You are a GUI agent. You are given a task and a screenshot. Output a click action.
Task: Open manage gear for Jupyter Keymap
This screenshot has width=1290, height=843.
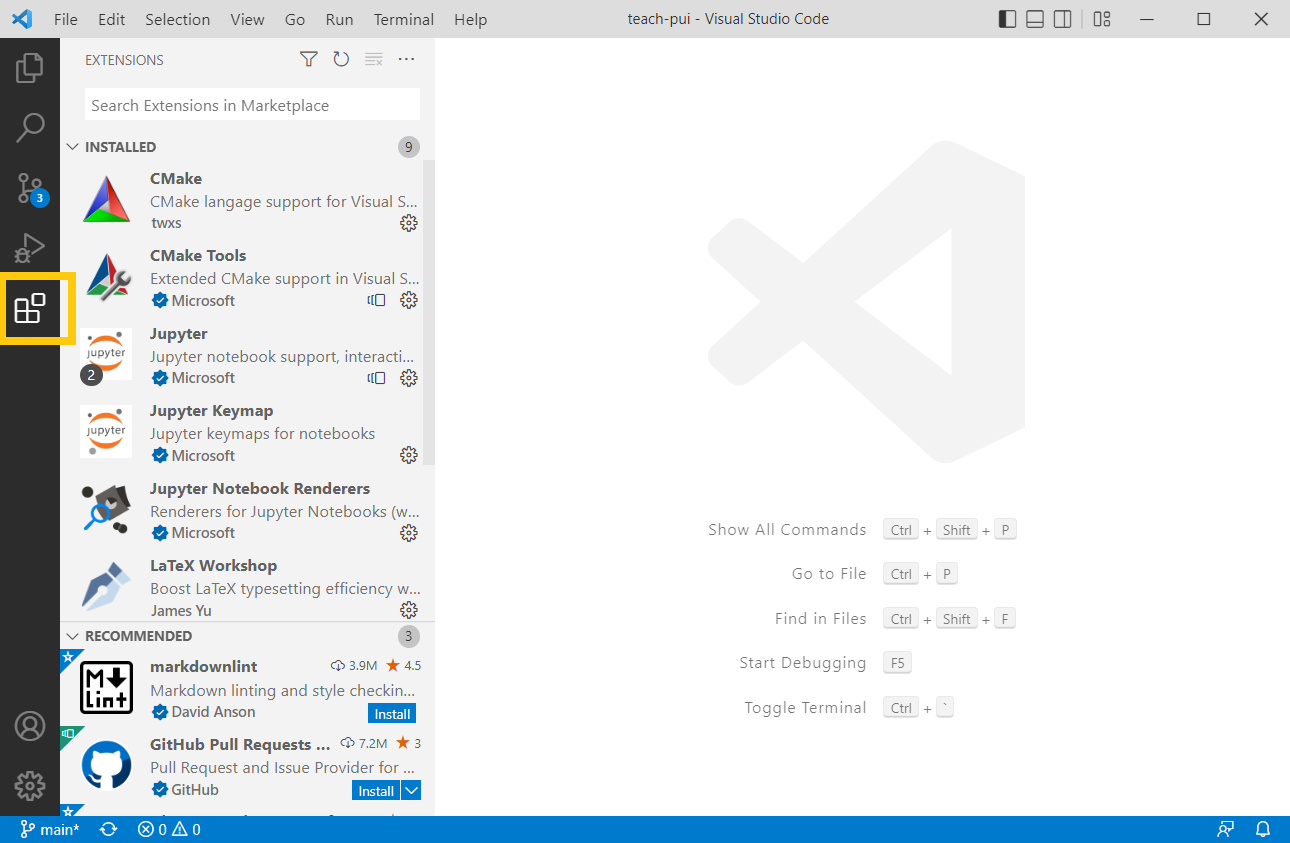point(409,455)
